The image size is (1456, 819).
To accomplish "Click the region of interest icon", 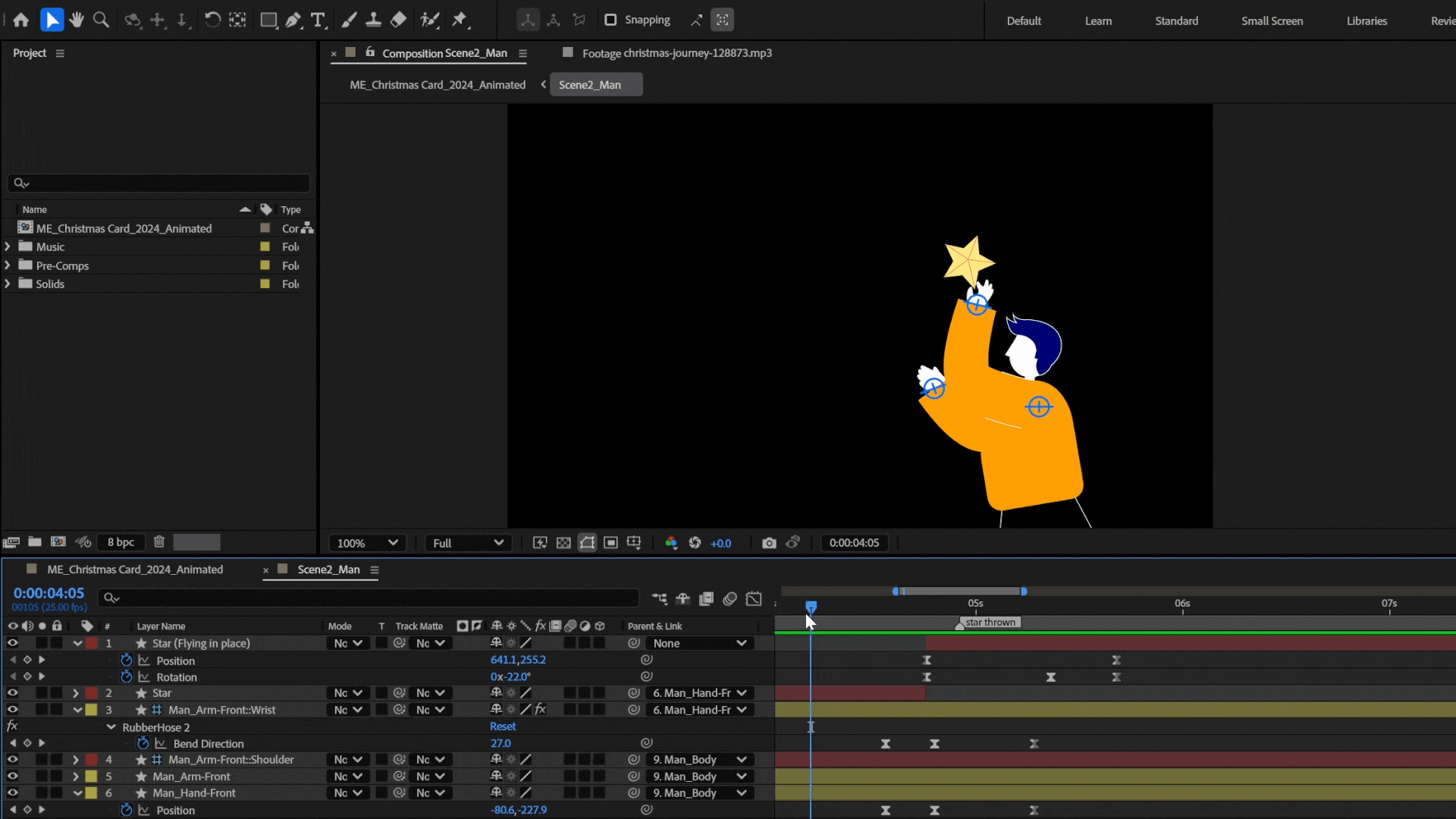I will (x=610, y=543).
